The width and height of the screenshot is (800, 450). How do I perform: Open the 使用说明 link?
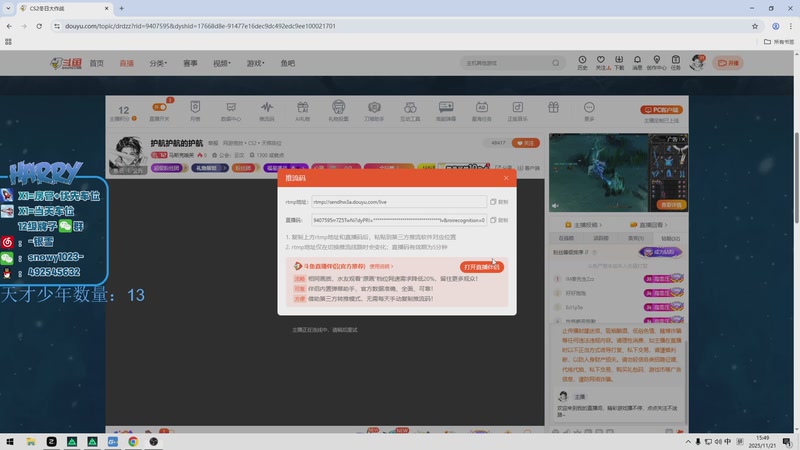[x=381, y=266]
